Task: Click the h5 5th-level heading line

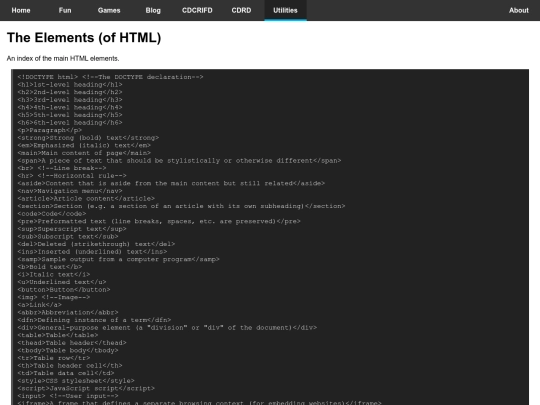Action: (x=70, y=115)
